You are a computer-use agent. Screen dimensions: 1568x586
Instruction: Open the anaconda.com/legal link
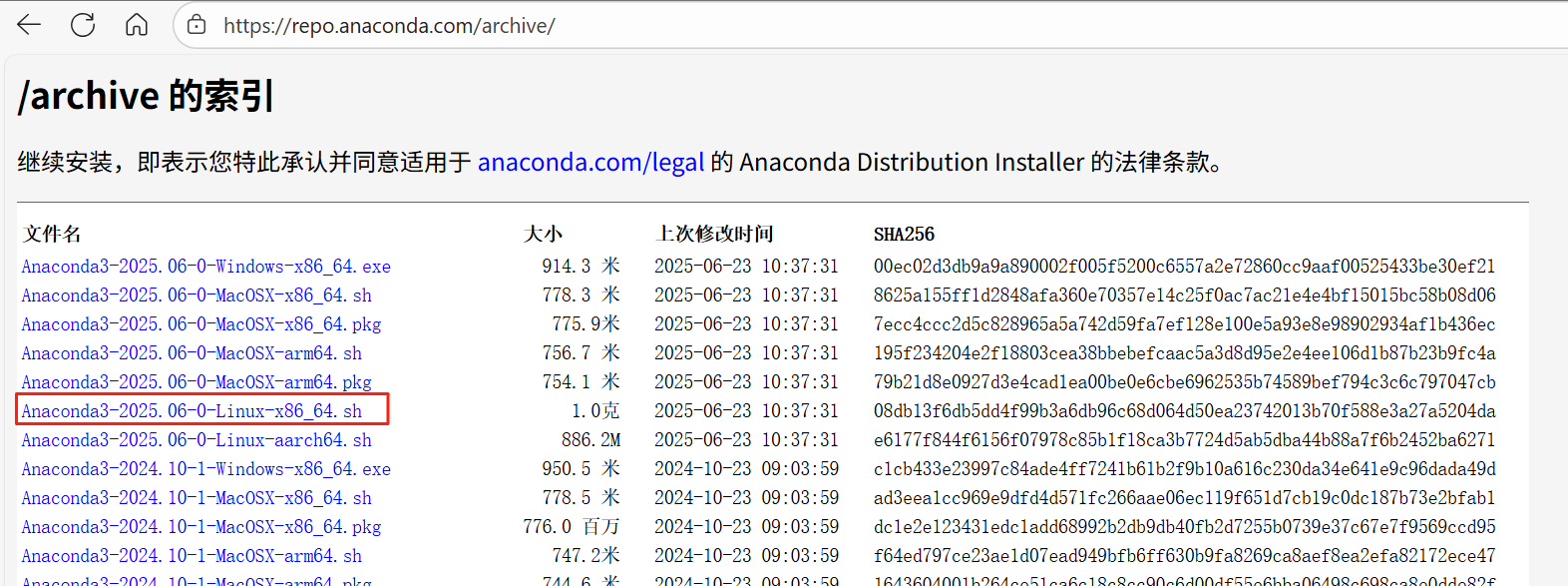click(x=590, y=162)
